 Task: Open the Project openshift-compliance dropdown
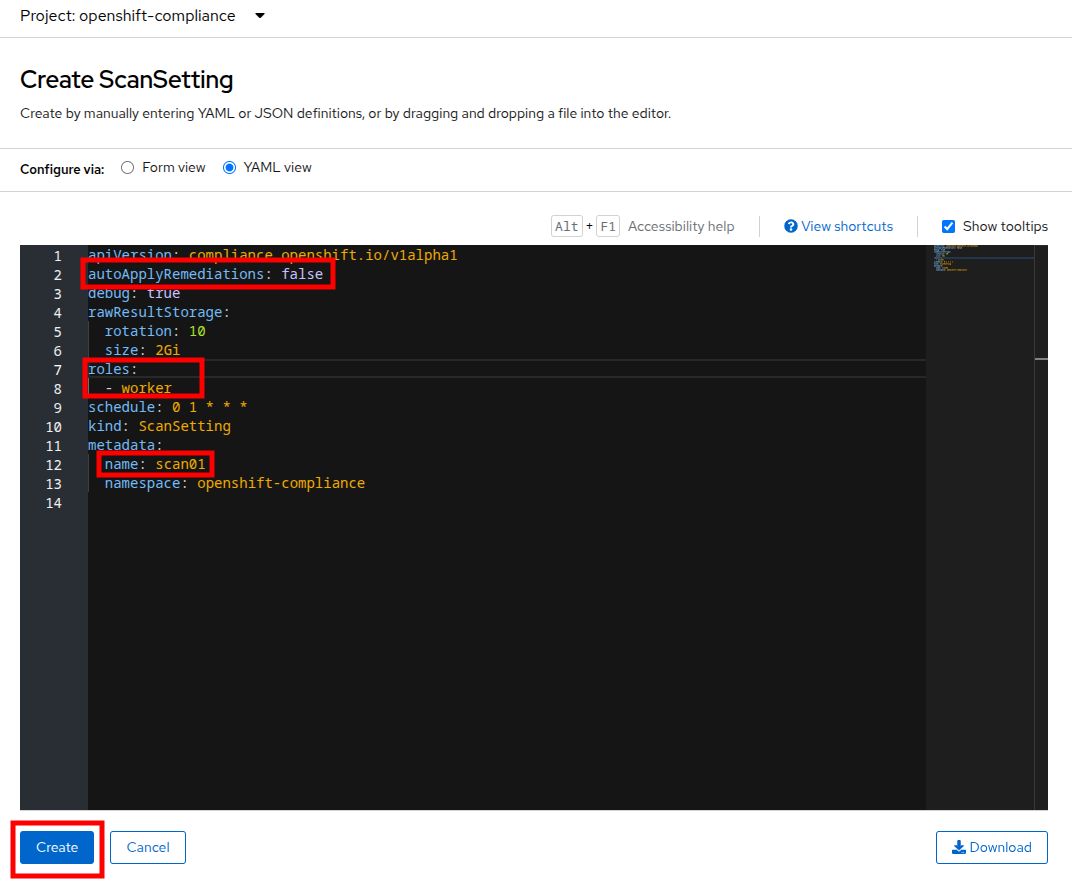(x=142, y=16)
